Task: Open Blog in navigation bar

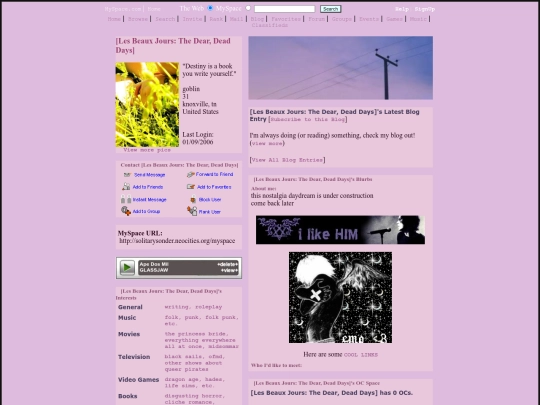Action: [x=257, y=19]
